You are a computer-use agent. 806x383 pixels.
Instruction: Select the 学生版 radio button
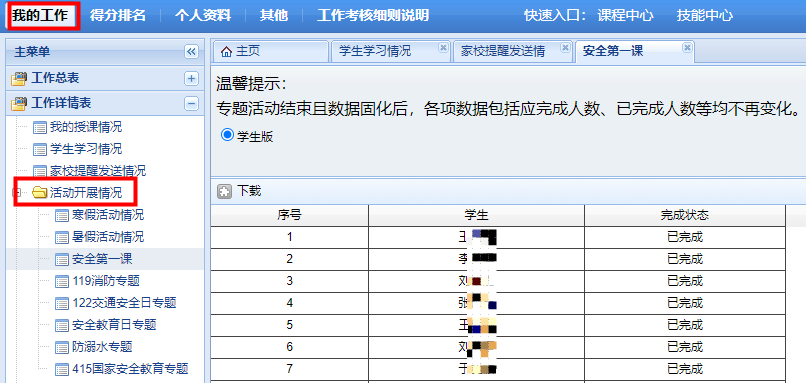(227, 135)
